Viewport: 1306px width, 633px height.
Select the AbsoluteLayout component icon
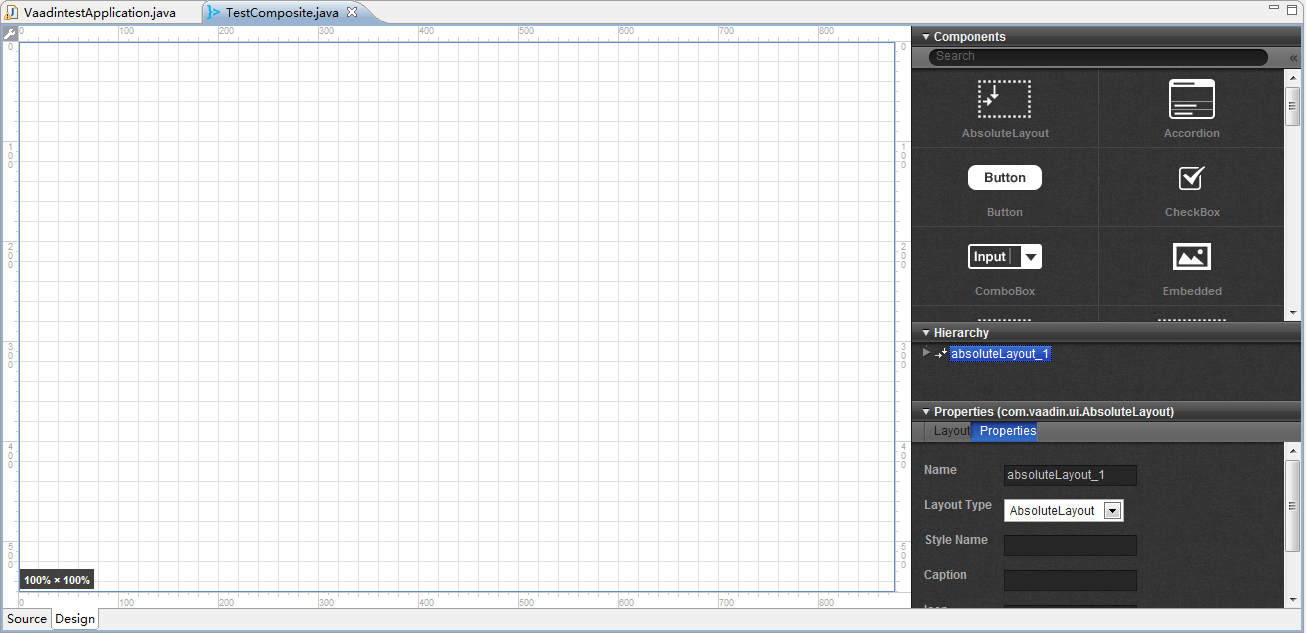pyautogui.click(x=1004, y=99)
